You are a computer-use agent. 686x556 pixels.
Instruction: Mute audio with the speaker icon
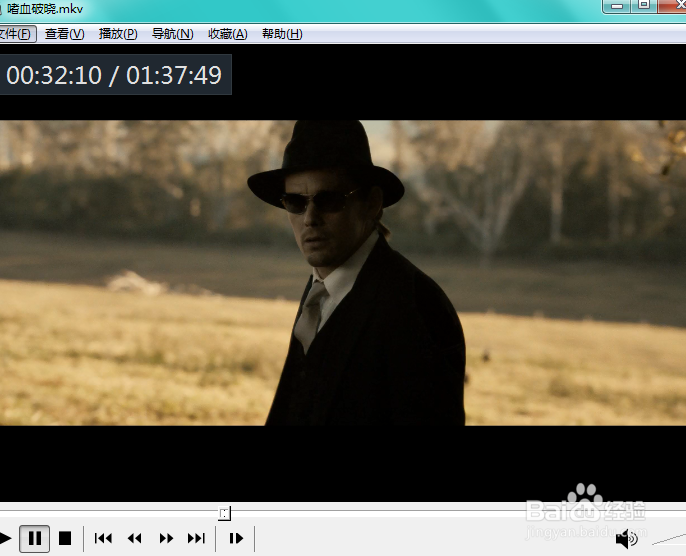tap(626, 539)
